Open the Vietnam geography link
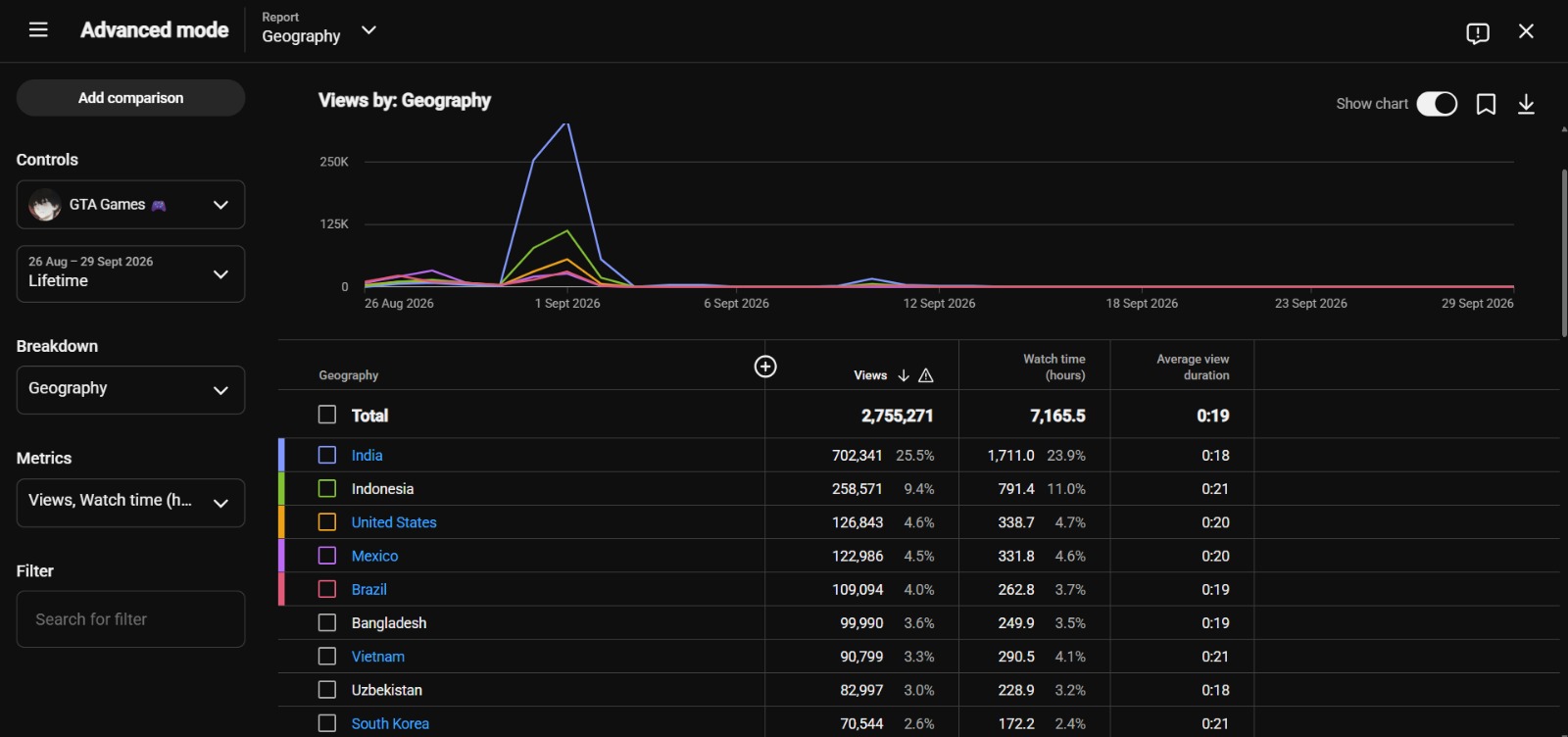 tap(378, 657)
